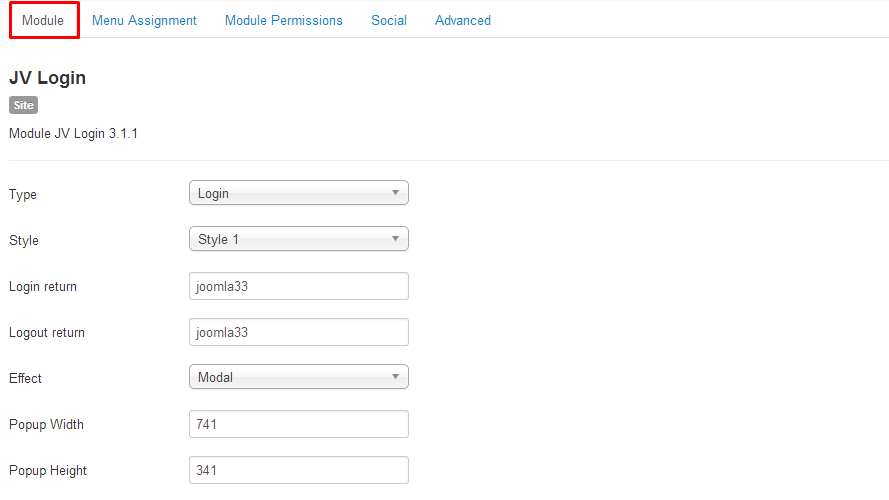This screenshot has height=500, width=889.
Task: Open the Module tab
Action: [43, 20]
